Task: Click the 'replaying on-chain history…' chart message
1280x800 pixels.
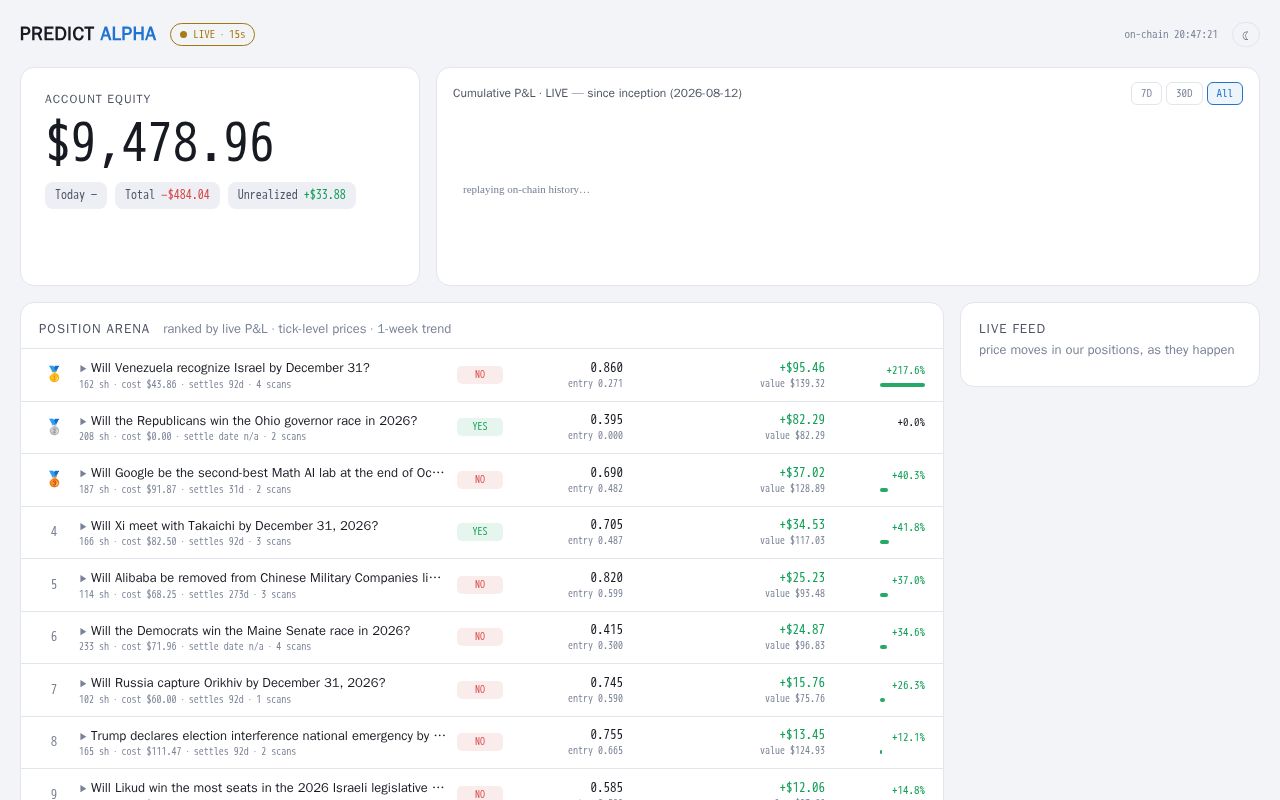Action: click(526, 190)
